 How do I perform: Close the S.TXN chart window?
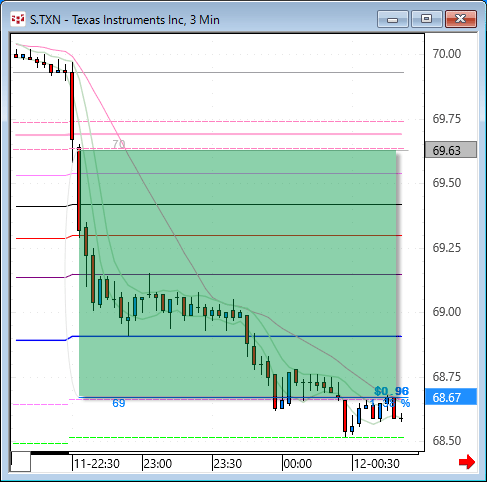[461, 19]
